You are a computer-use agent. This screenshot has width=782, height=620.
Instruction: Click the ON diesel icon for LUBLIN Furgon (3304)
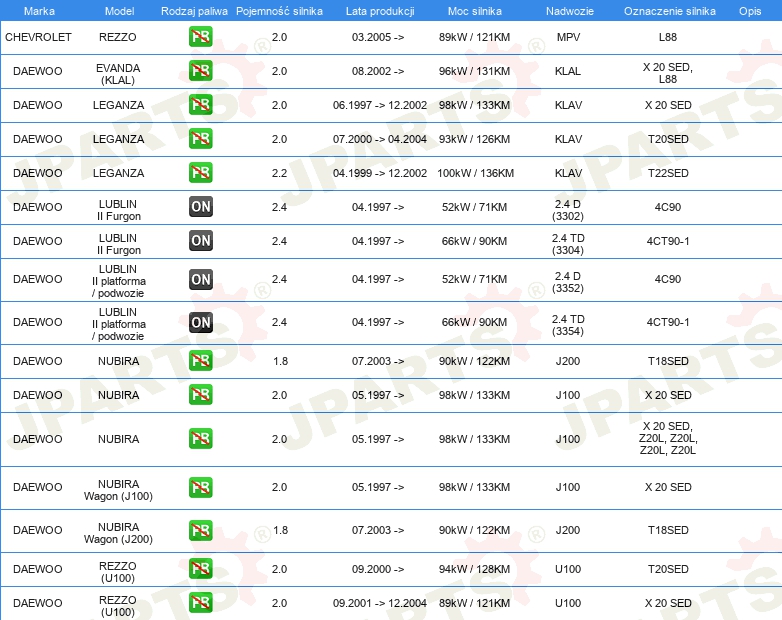coord(200,240)
